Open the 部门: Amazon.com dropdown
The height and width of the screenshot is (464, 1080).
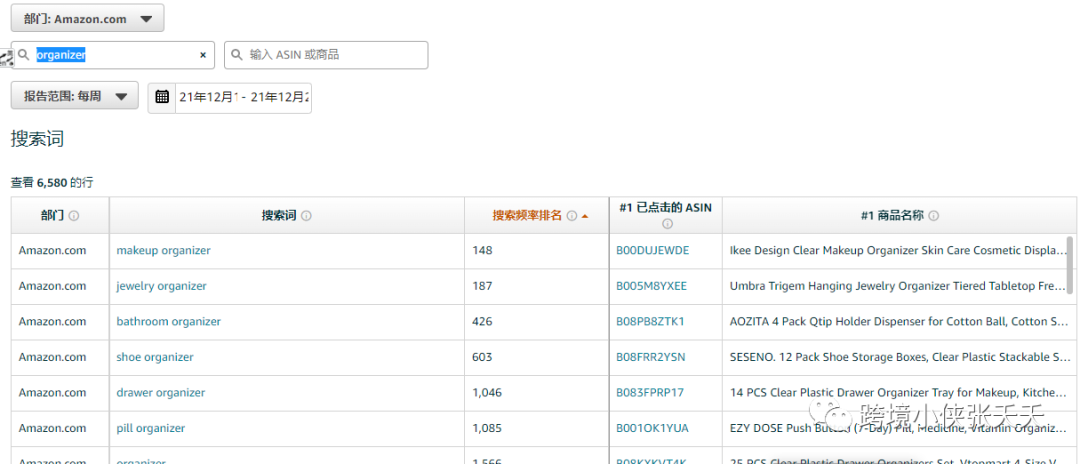[x=87, y=19]
